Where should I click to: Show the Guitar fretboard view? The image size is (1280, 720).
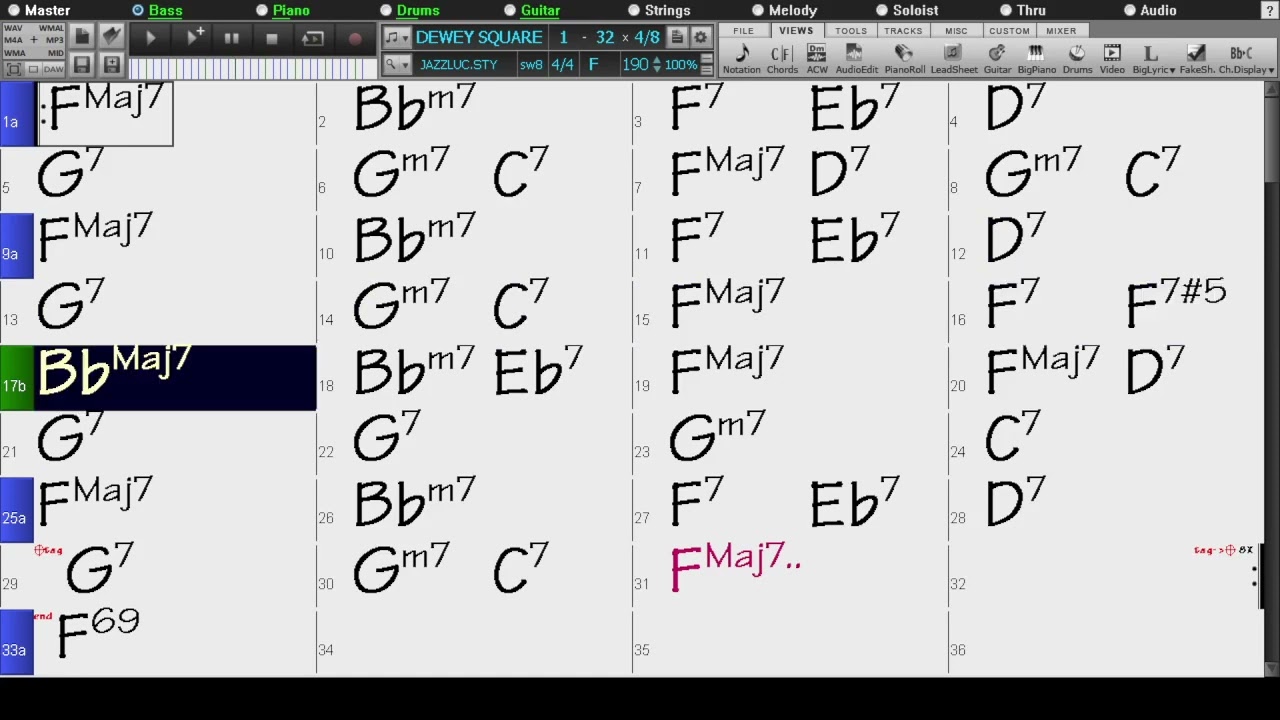997,59
